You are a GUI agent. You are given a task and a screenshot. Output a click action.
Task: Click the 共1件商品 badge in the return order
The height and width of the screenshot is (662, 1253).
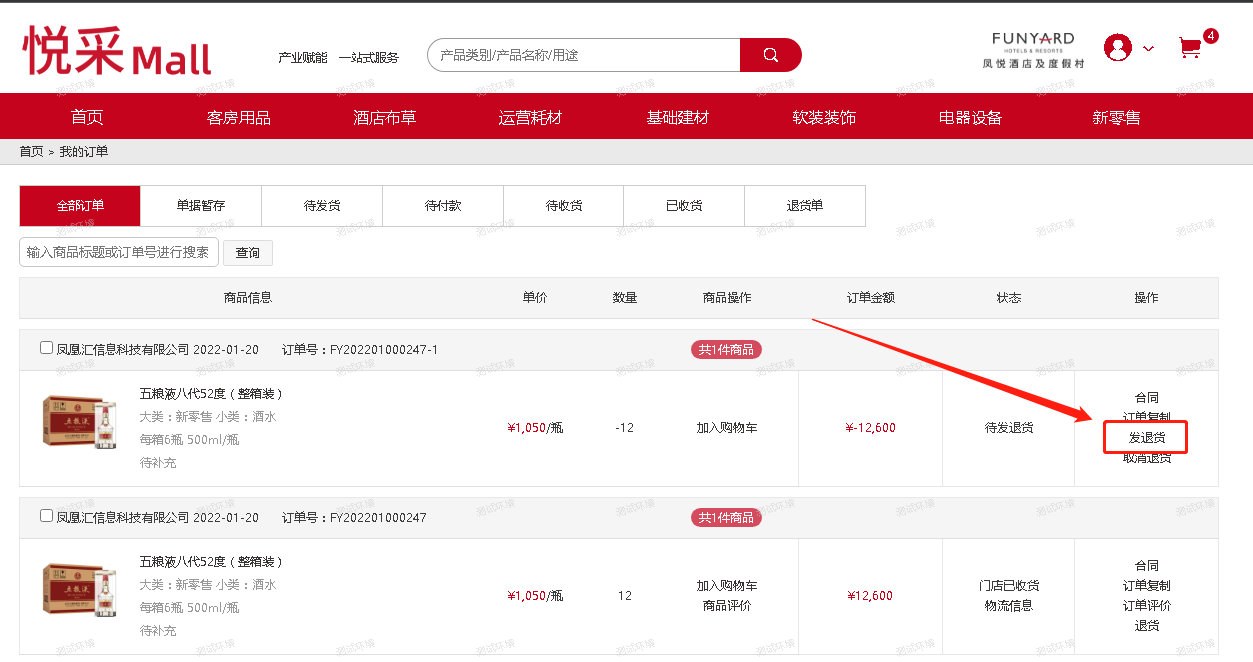[726, 350]
